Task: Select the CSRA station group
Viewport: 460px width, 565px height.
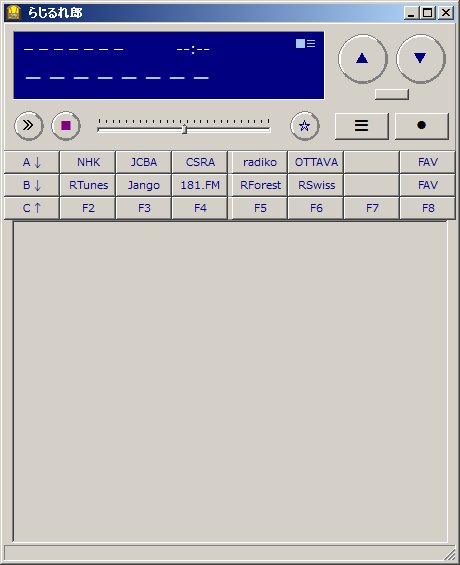Action: (x=200, y=162)
